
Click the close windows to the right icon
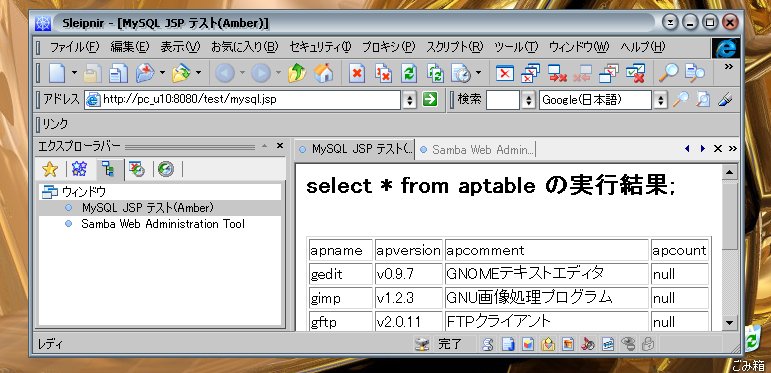pyautogui.click(x=557, y=74)
